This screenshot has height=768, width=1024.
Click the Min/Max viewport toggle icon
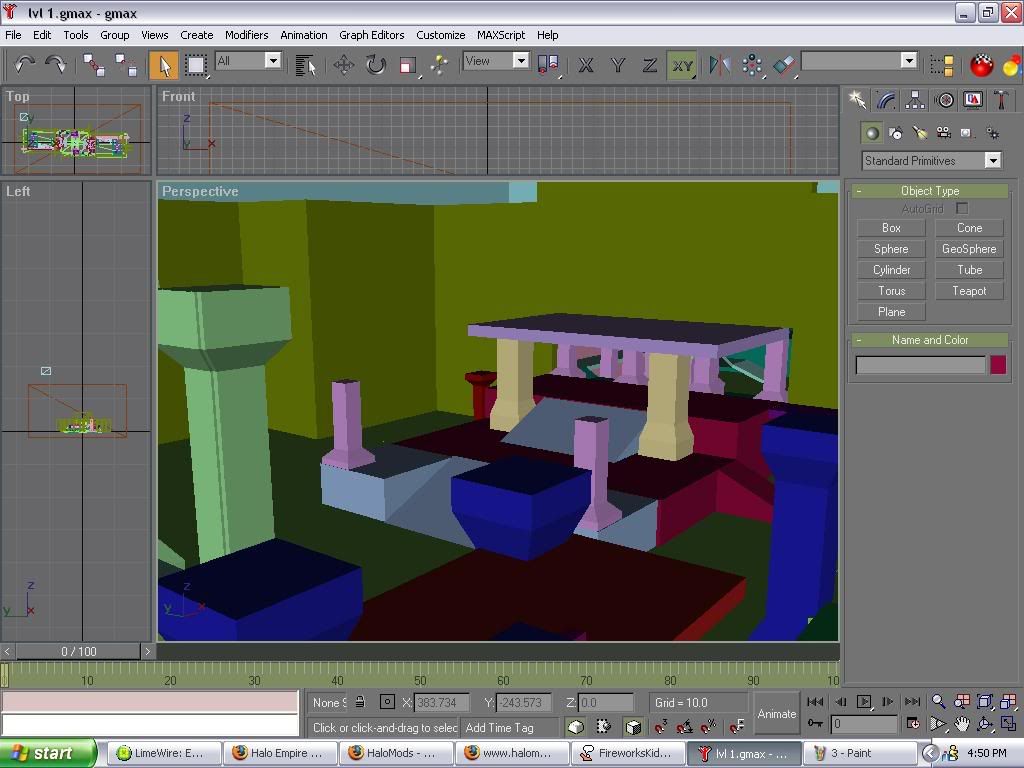coord(1008,724)
